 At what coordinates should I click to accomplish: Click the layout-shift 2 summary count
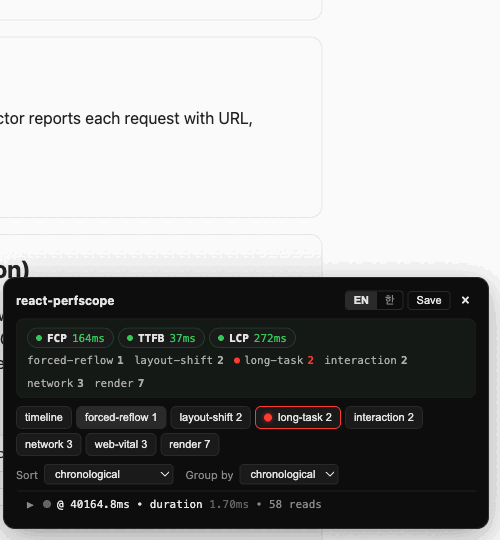[x=179, y=360]
